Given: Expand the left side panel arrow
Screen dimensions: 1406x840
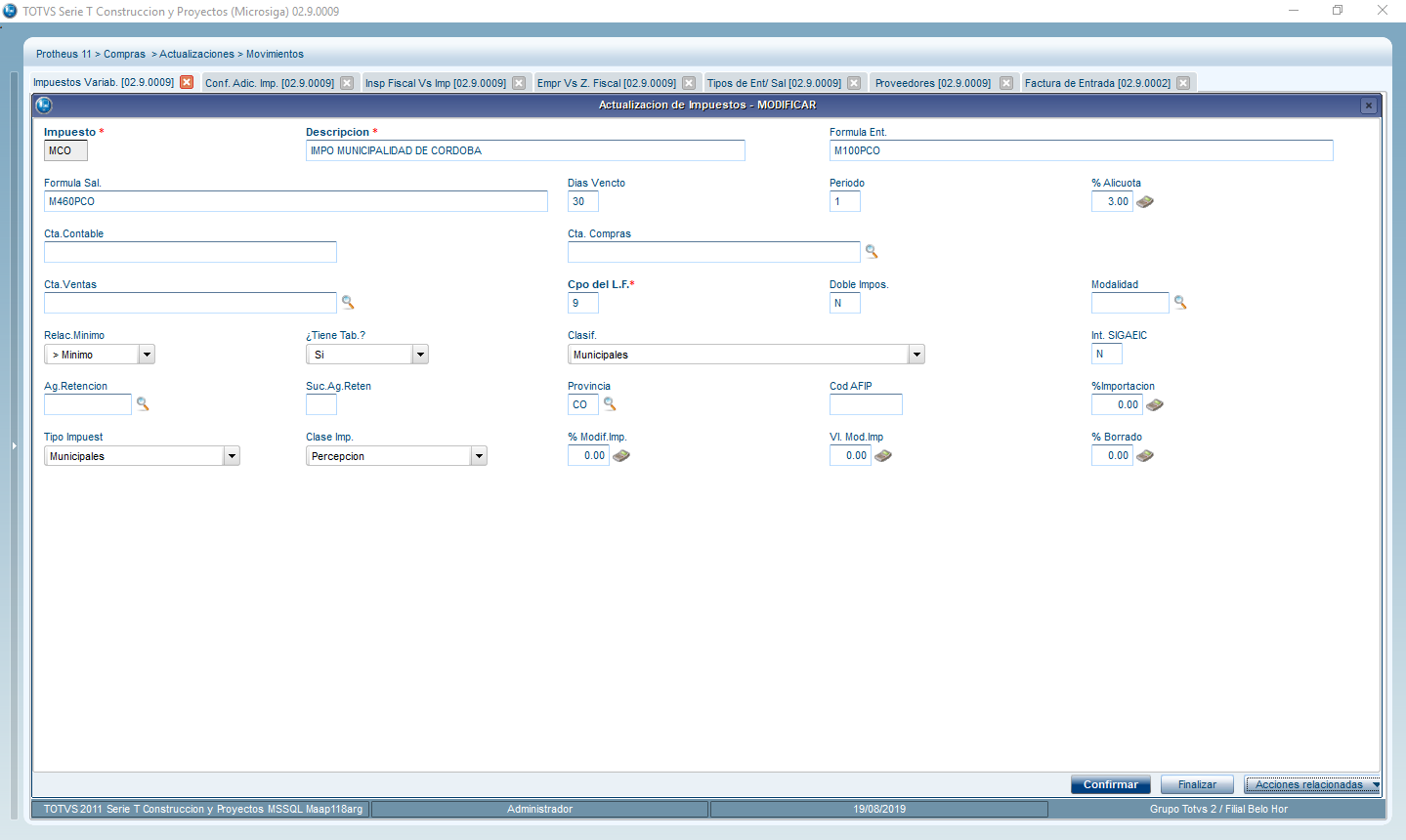Looking at the screenshot, I should pos(14,445).
